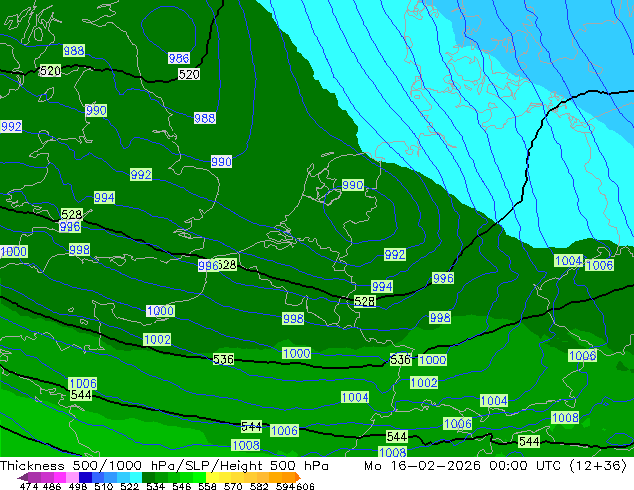Click the 1000 label right beside 536

click(x=432, y=360)
